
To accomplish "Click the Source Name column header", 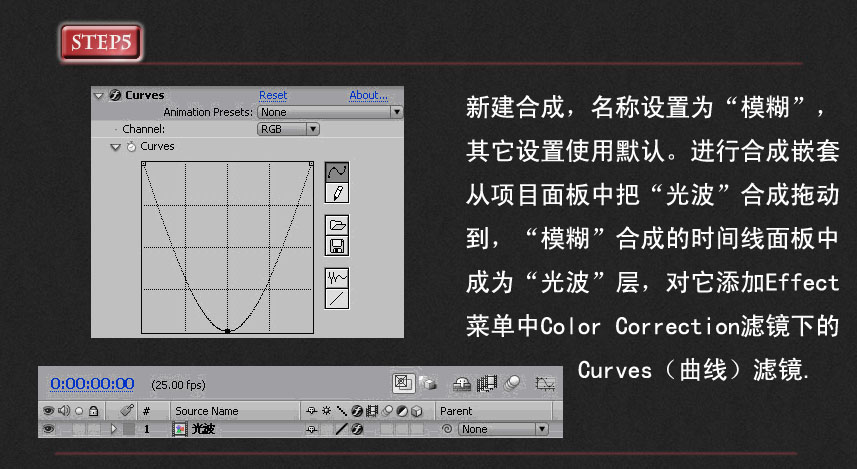I will (207, 411).
